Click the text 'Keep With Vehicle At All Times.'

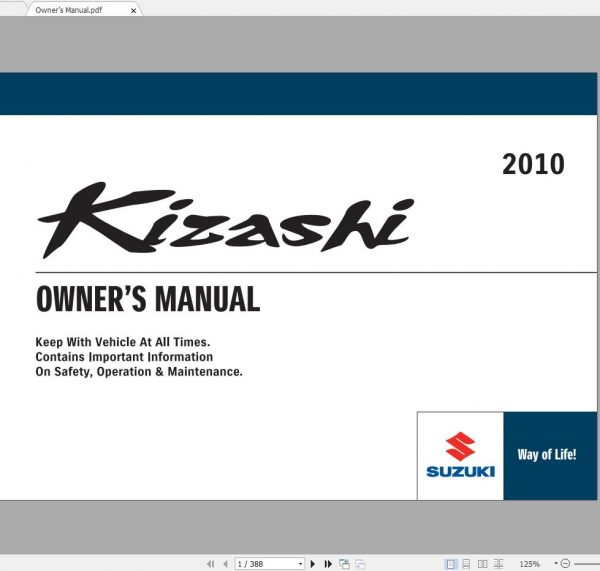coord(123,342)
